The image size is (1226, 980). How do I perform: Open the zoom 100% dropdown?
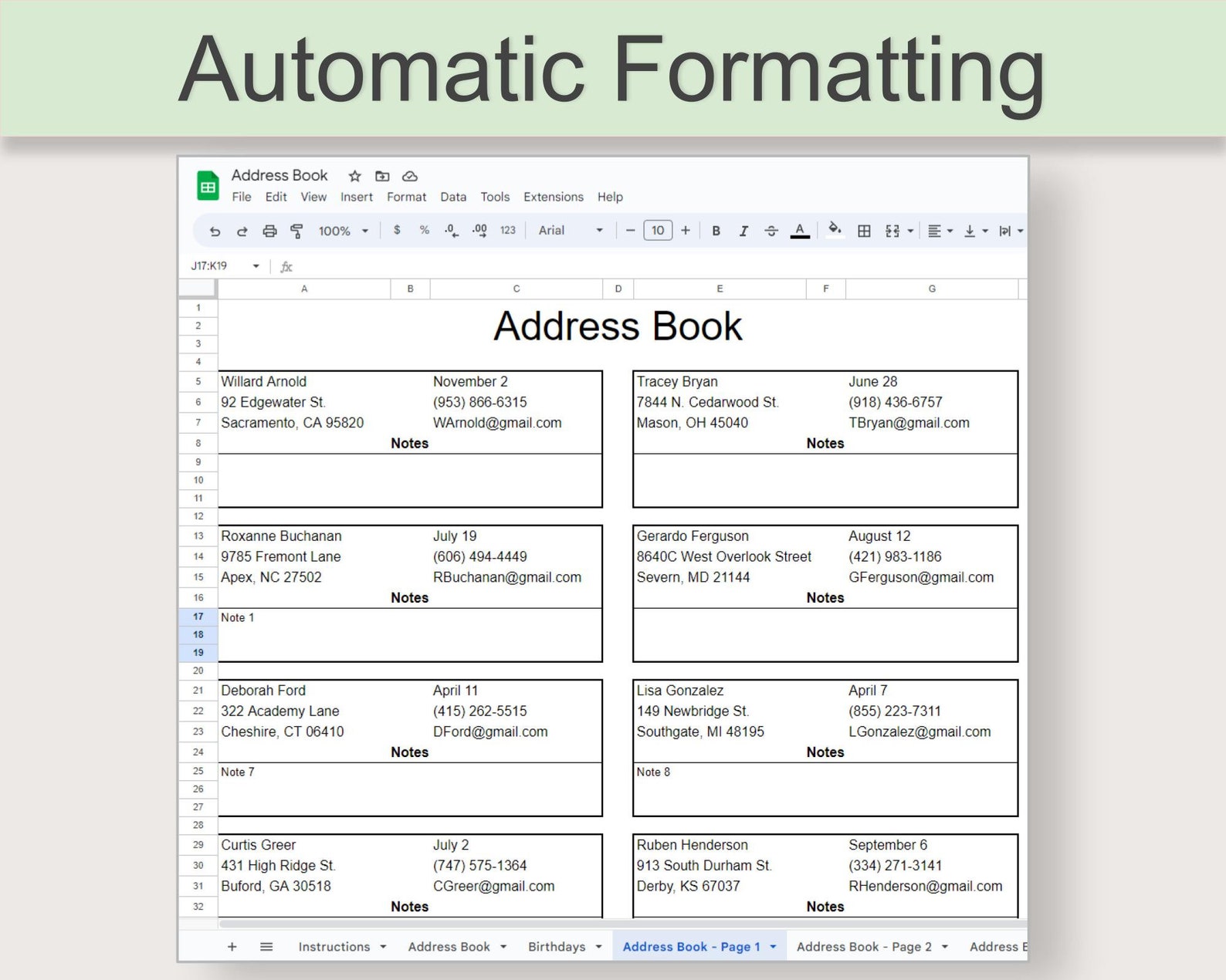coord(344,231)
